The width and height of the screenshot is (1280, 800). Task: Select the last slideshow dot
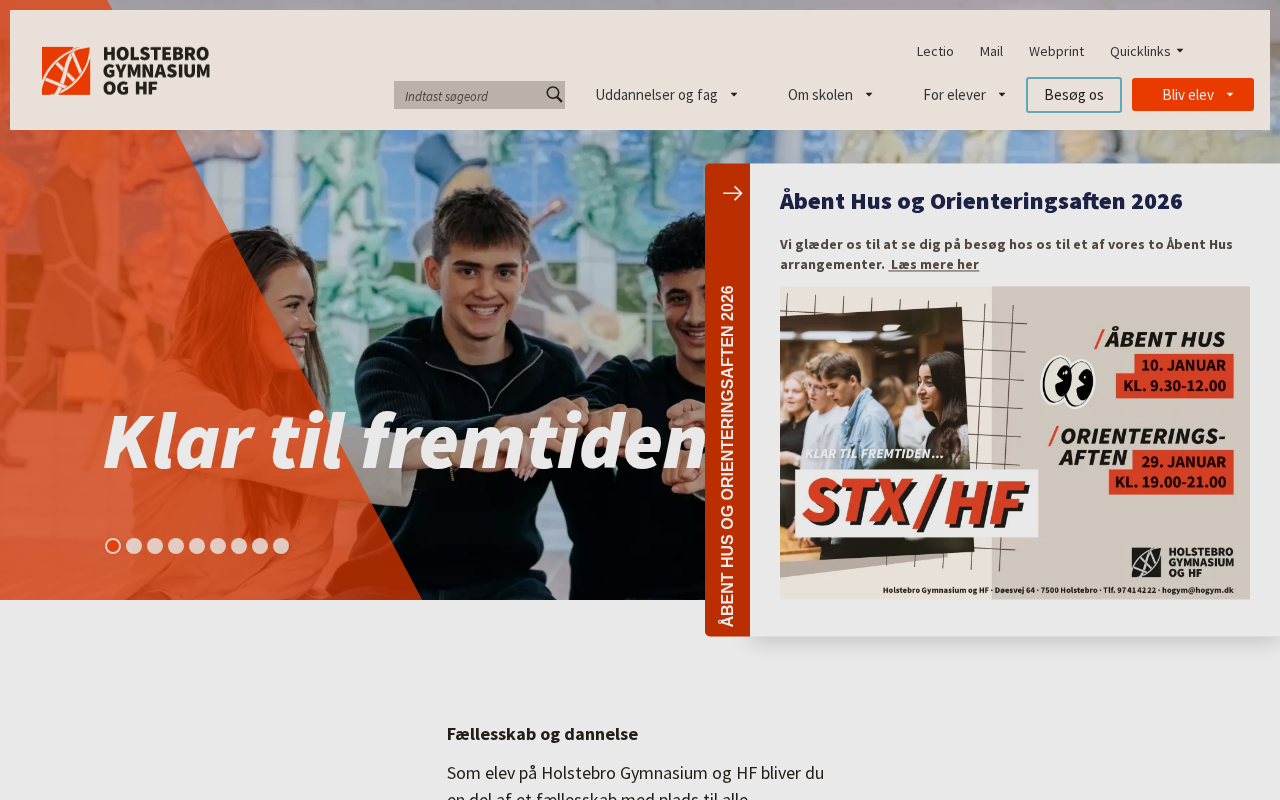click(281, 546)
